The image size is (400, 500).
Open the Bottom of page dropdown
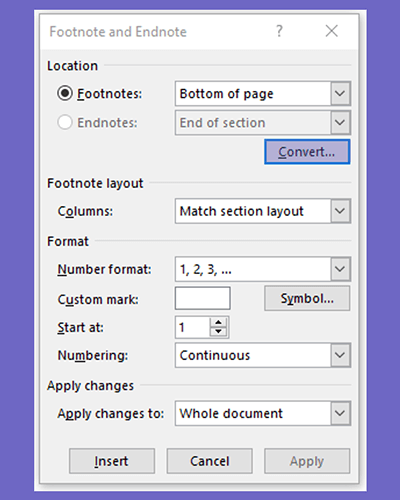coord(263,94)
